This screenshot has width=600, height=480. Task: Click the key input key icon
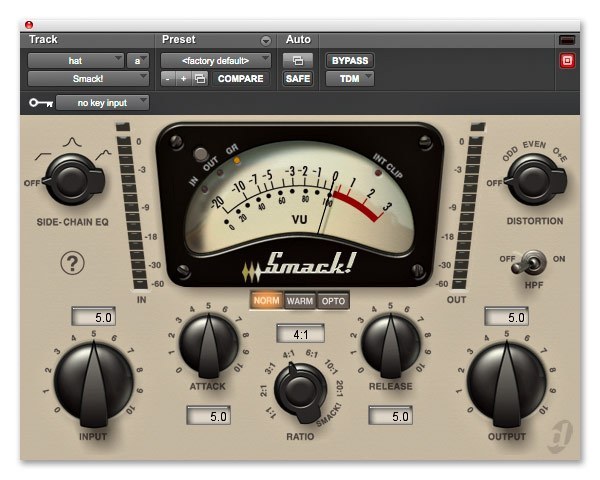[x=40, y=102]
